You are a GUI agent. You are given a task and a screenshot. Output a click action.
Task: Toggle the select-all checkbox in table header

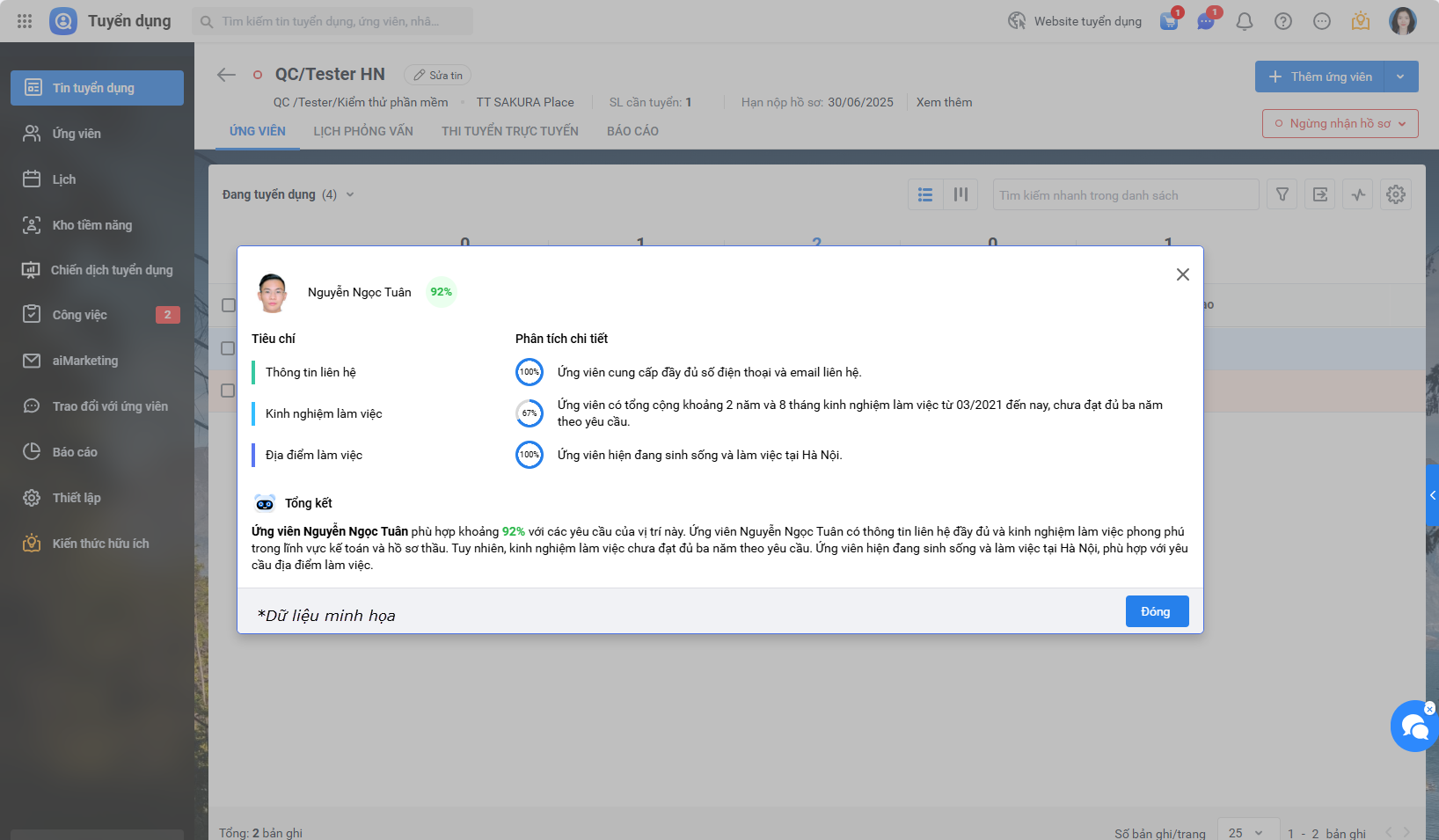pos(229,305)
